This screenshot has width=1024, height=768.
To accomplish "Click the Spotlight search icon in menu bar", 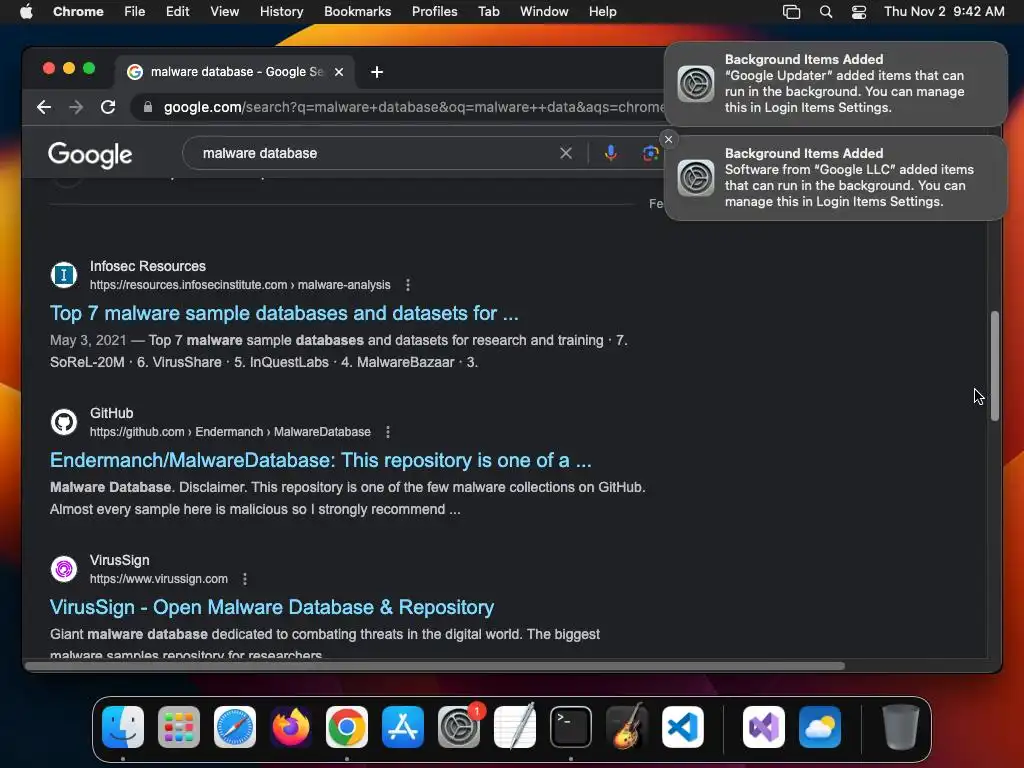I will point(825,12).
